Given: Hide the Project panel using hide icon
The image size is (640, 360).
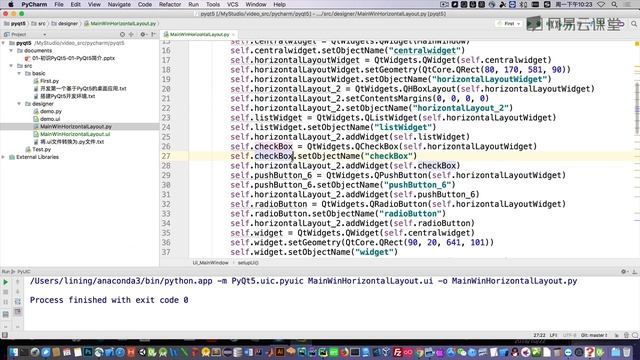Looking at the screenshot, I should coord(153,35).
